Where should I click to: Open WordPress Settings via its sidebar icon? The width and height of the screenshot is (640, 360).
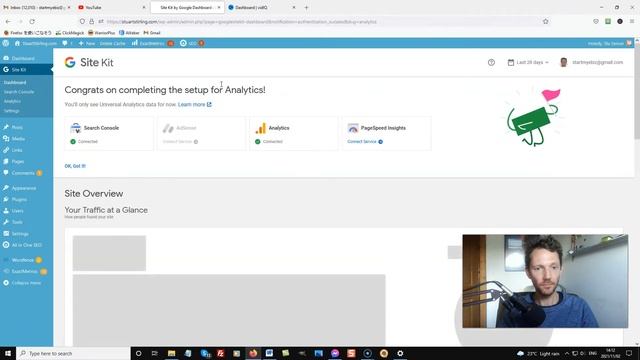[x=6, y=234]
